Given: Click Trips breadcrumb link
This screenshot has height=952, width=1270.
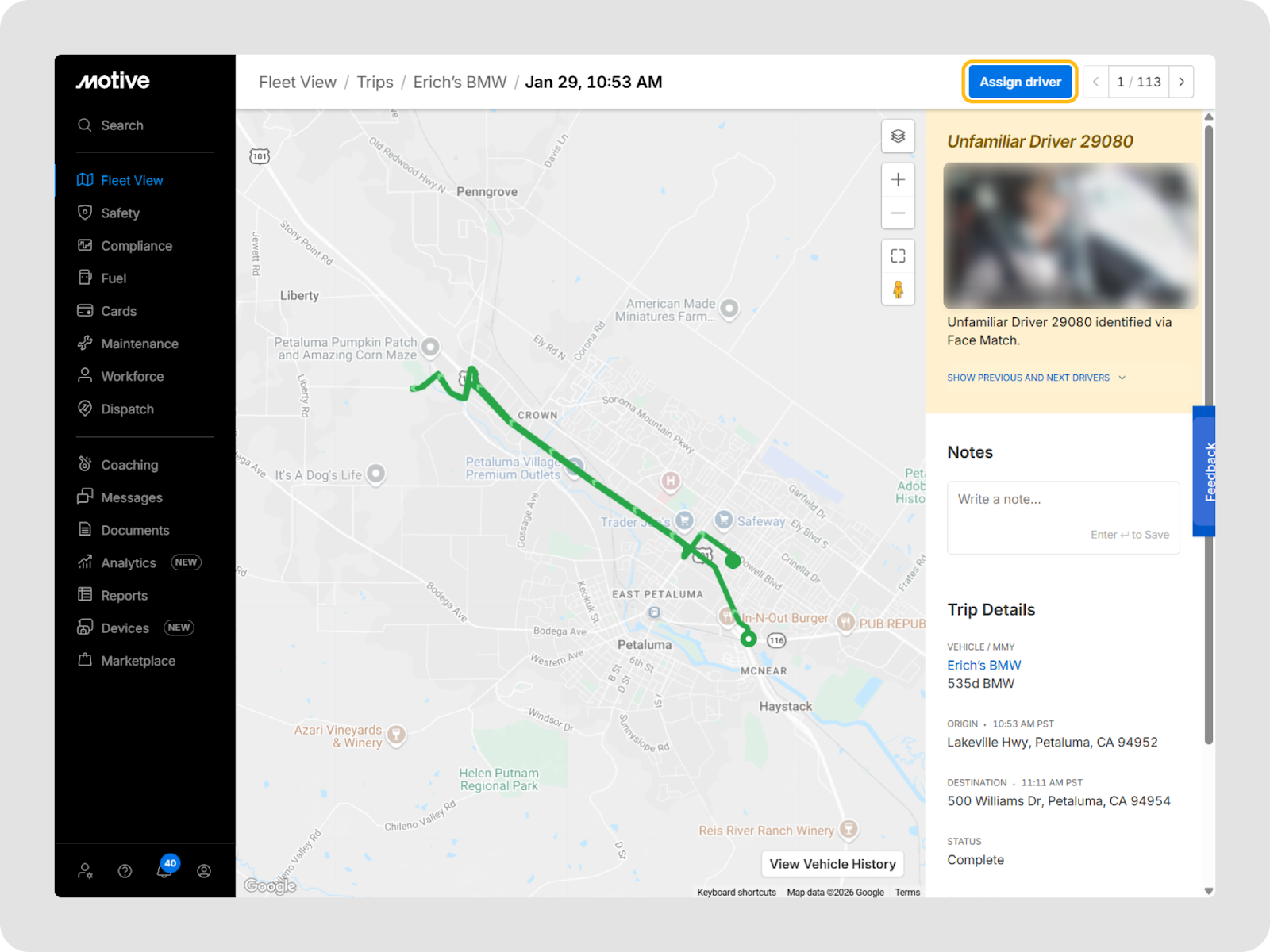Looking at the screenshot, I should (375, 83).
